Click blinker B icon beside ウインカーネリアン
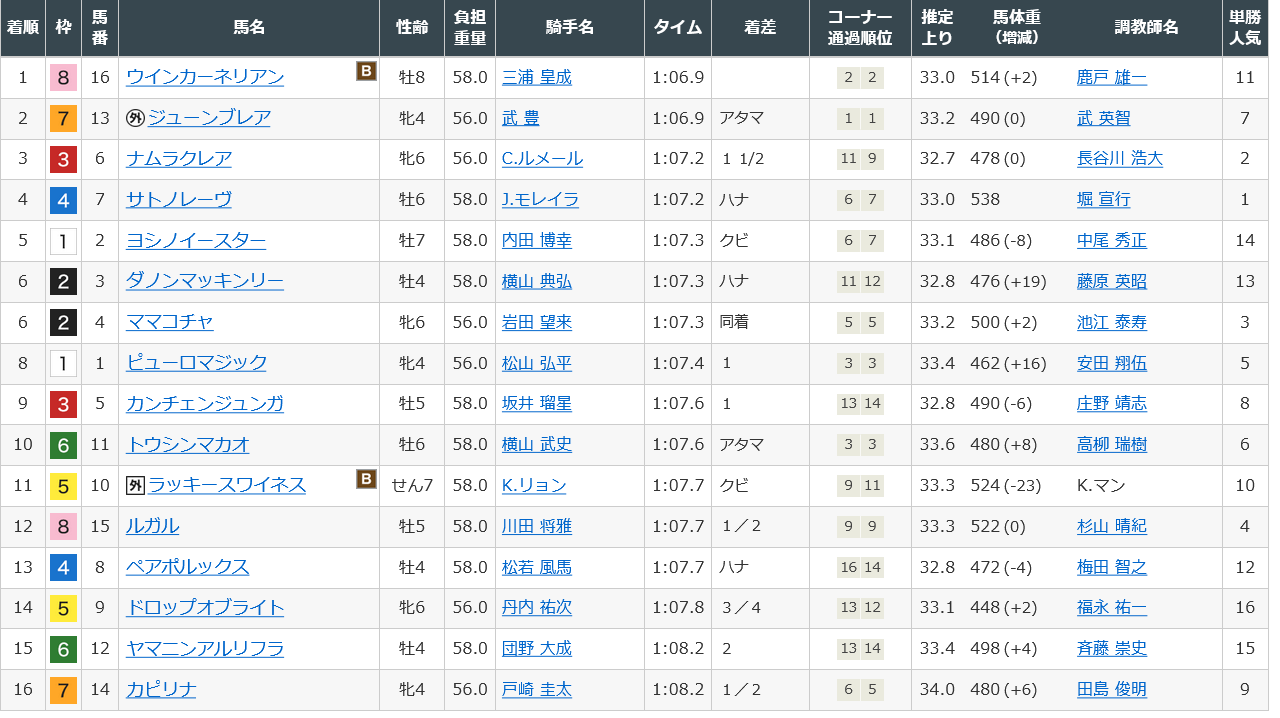1280x718 pixels. coord(366,71)
